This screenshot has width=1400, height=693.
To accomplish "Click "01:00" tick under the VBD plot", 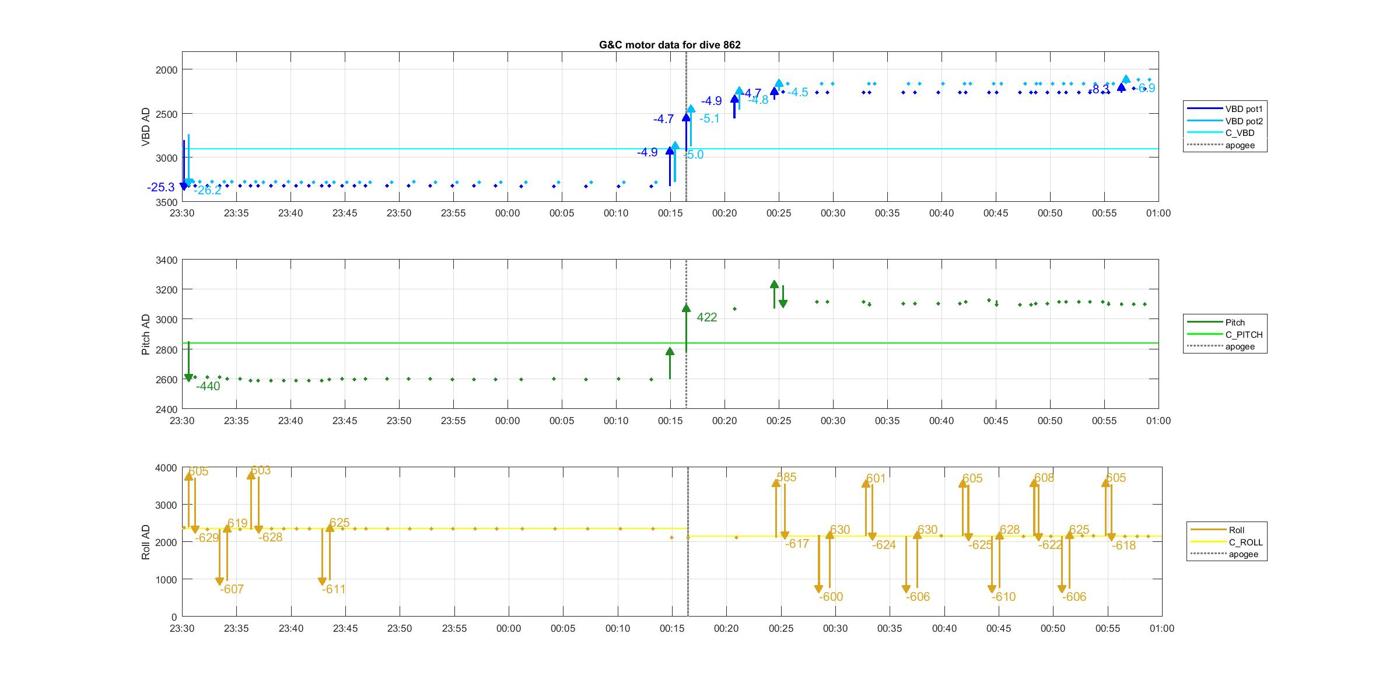I will point(1158,213).
